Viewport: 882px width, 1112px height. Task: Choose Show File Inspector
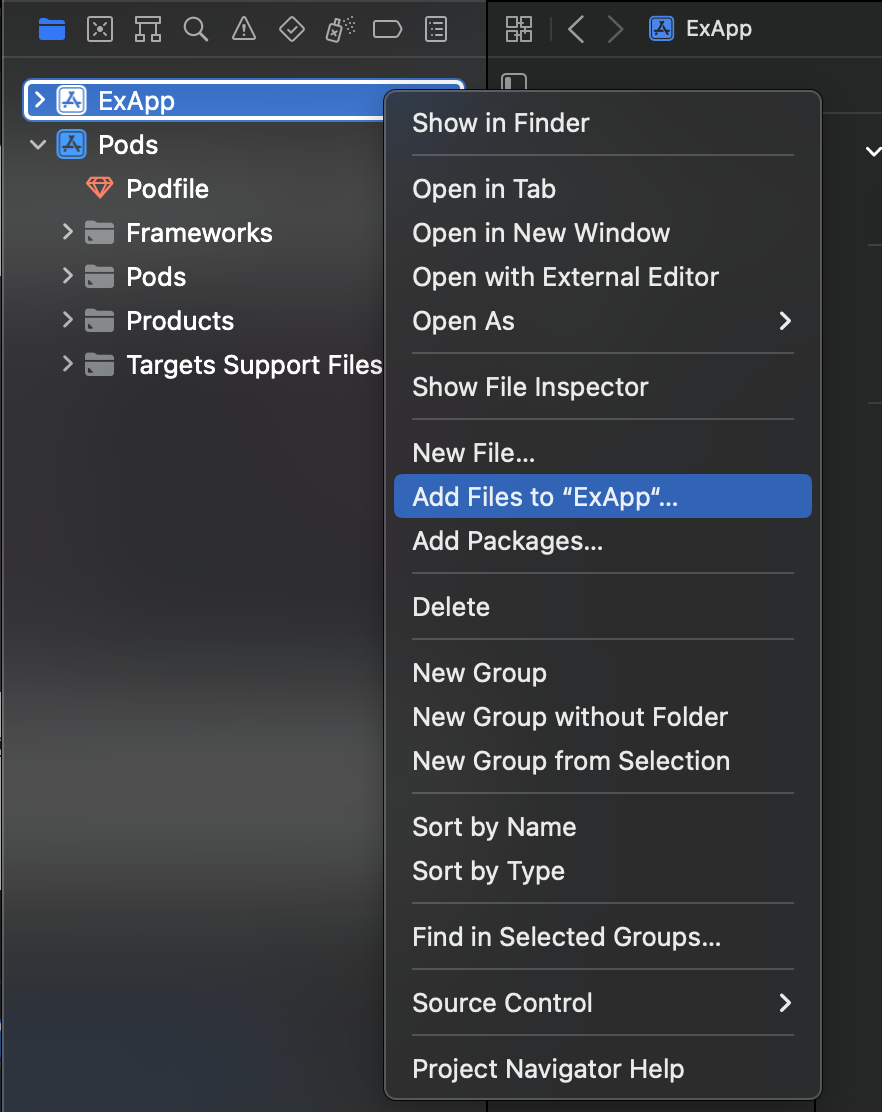[603, 387]
